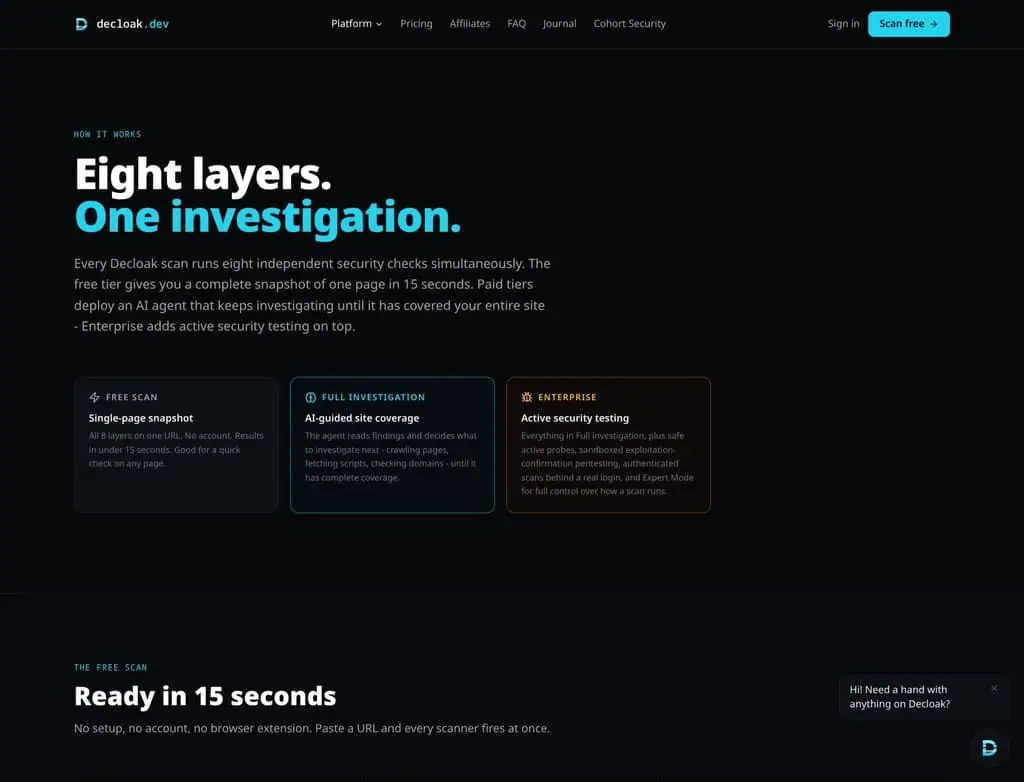Click the 'Everything in Full investigation' card description

tap(607, 463)
